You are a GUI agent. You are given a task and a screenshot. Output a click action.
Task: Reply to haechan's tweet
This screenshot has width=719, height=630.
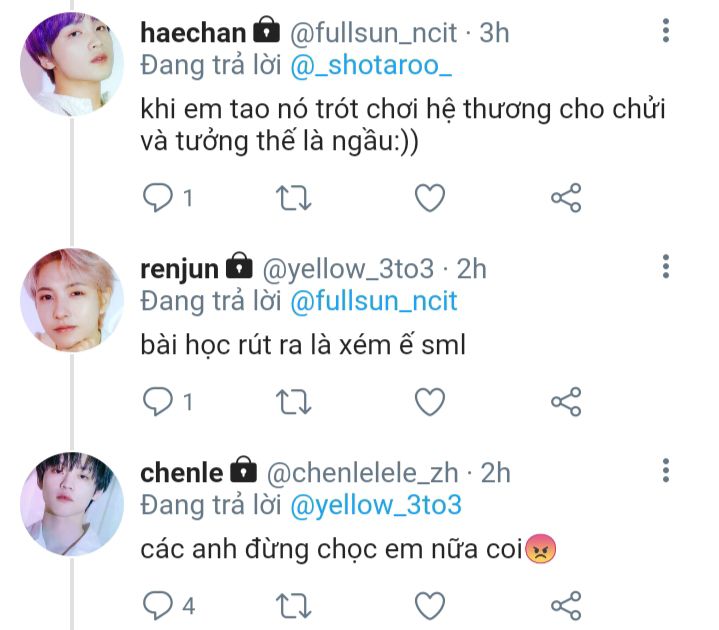point(158,199)
